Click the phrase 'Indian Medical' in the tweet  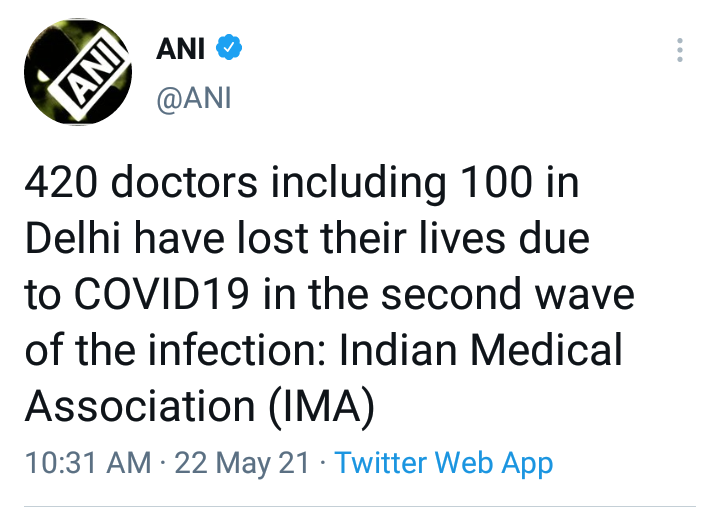(x=483, y=351)
